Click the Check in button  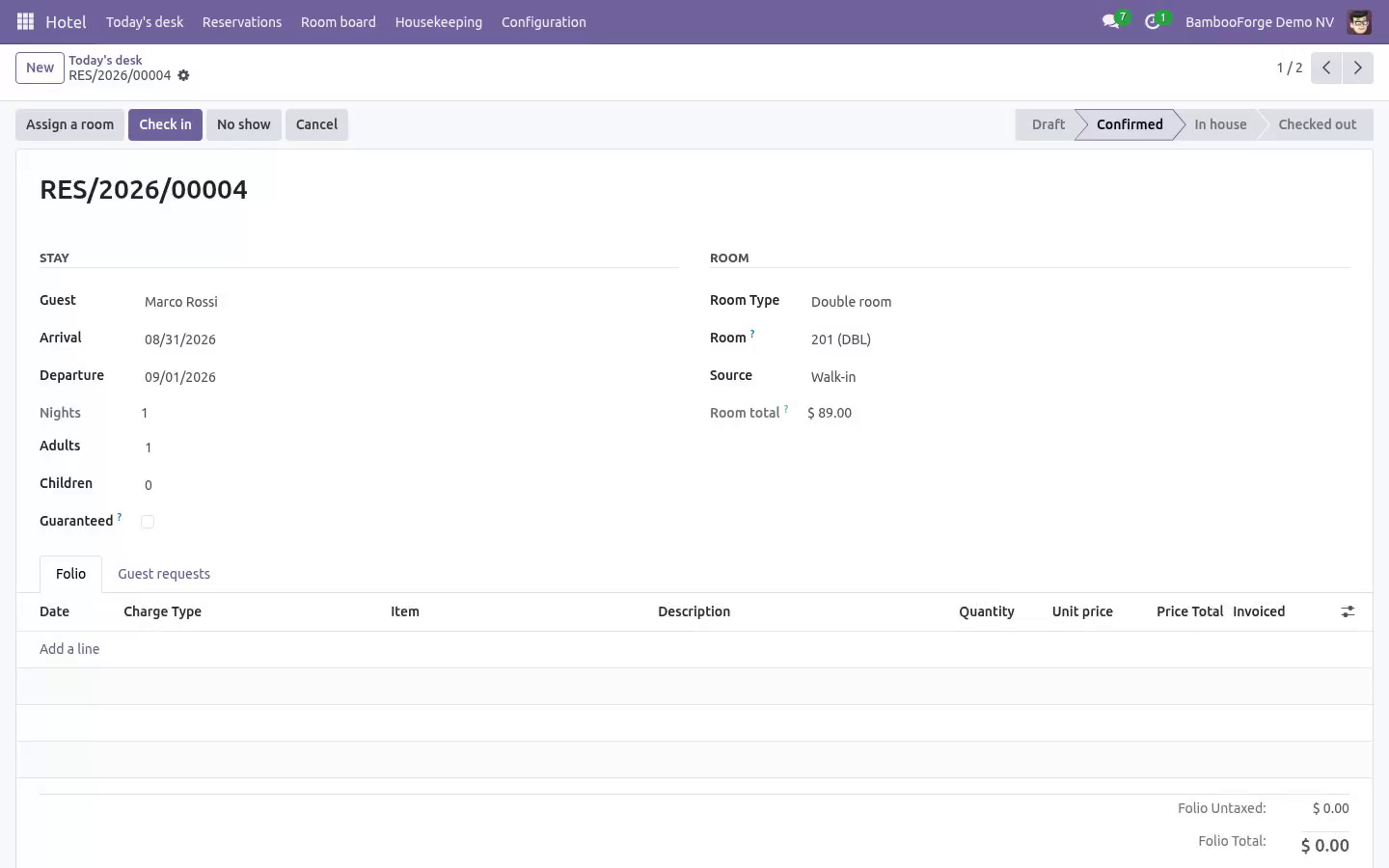[x=165, y=124]
